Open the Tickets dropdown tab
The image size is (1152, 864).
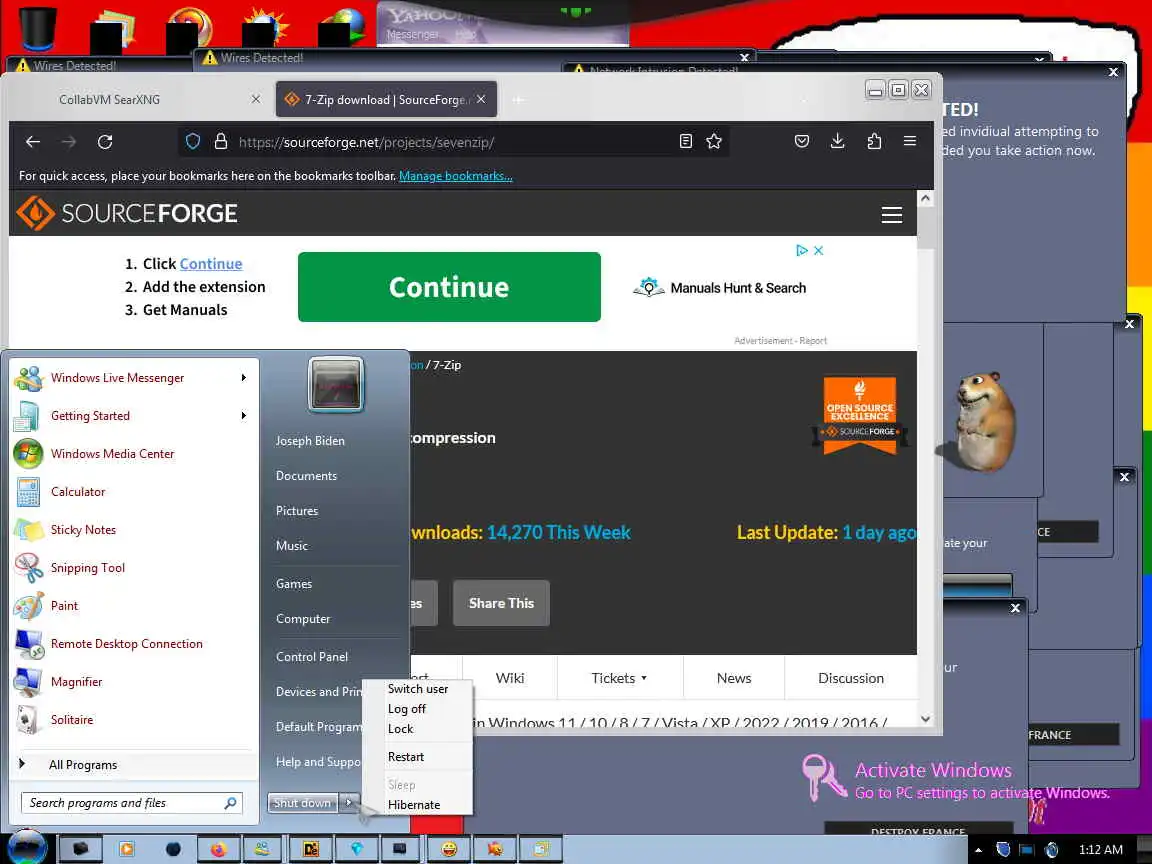(x=619, y=678)
